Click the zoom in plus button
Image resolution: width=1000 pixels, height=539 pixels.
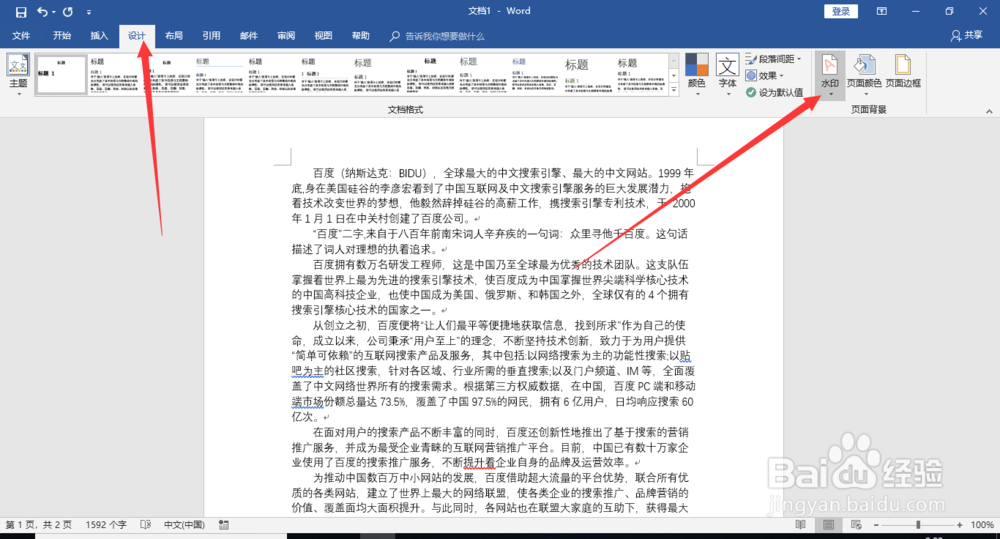[960, 525]
